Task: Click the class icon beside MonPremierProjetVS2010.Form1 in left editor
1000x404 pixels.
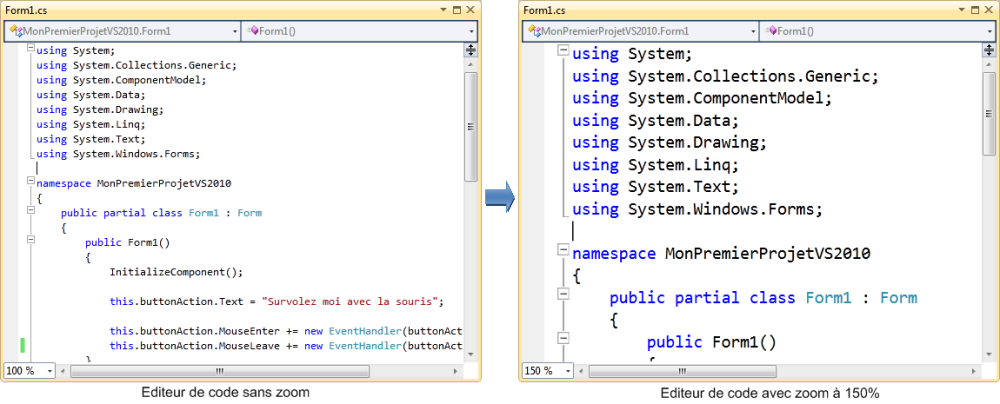Action: (15, 31)
